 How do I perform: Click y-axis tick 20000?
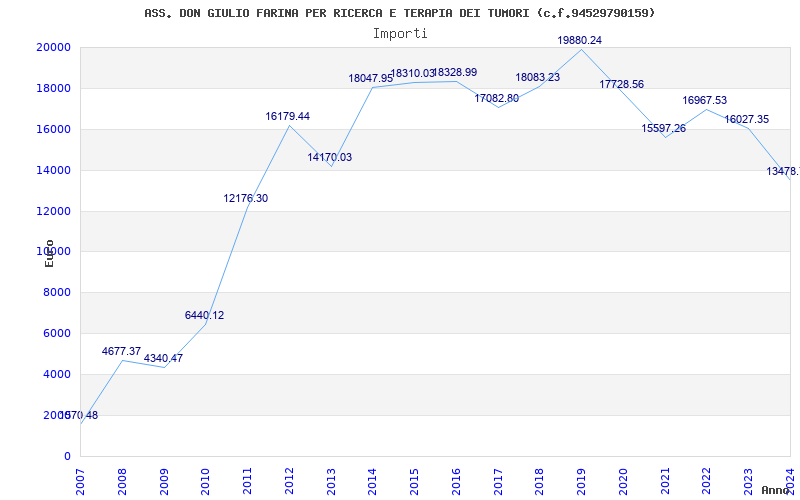coord(53,47)
